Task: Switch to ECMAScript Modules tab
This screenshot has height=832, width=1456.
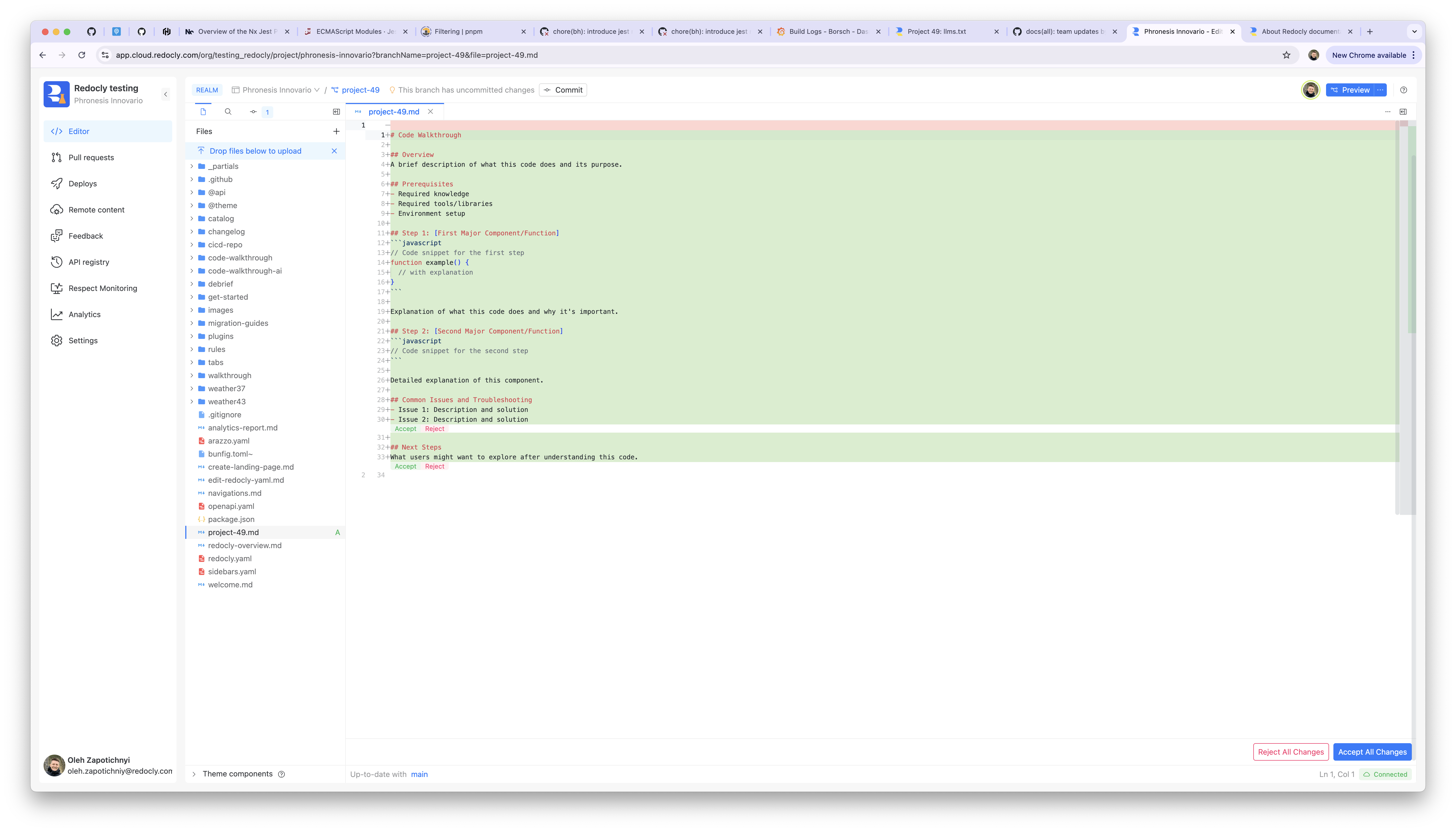Action: 356,32
